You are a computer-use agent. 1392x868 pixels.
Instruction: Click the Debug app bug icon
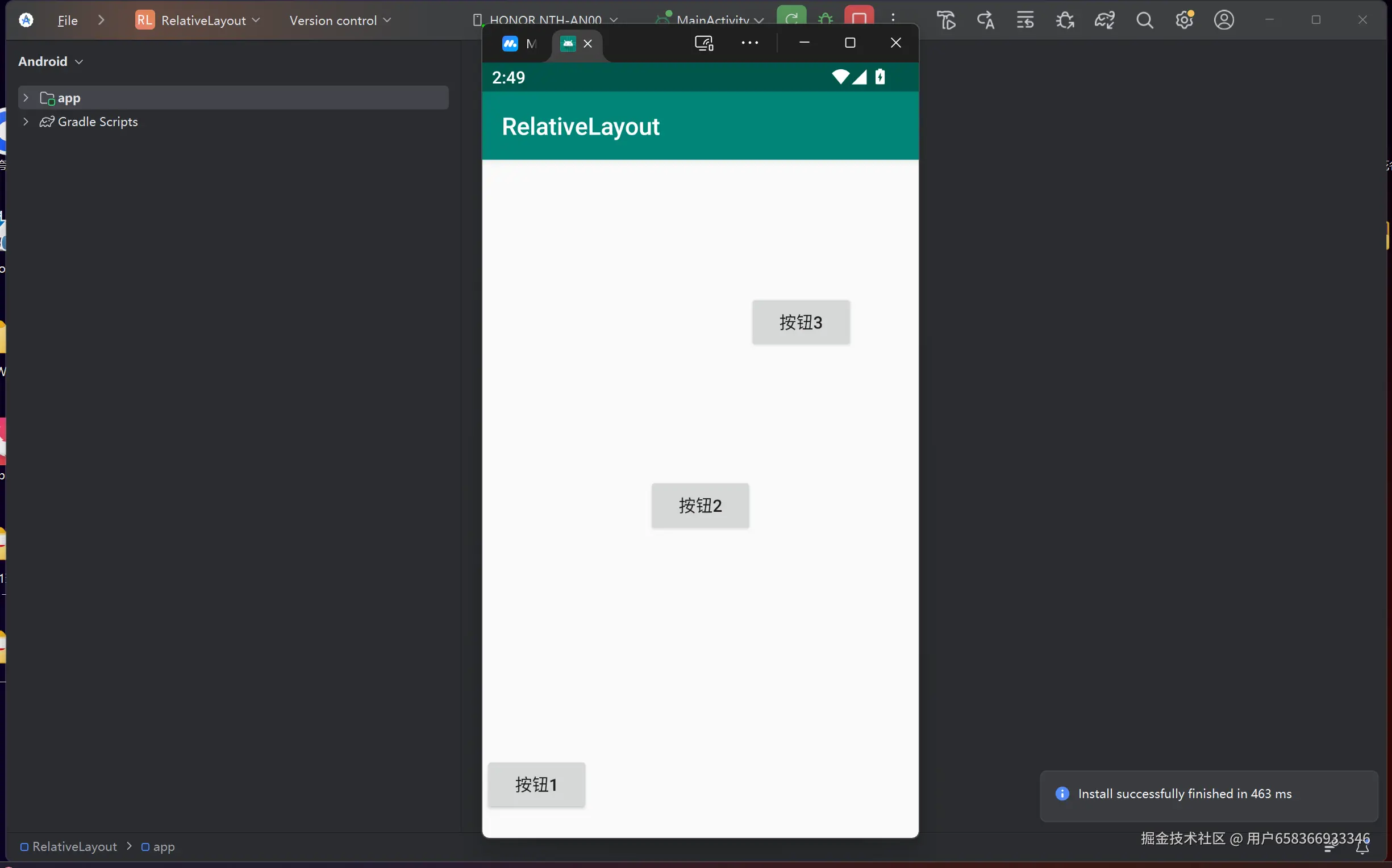(826, 18)
